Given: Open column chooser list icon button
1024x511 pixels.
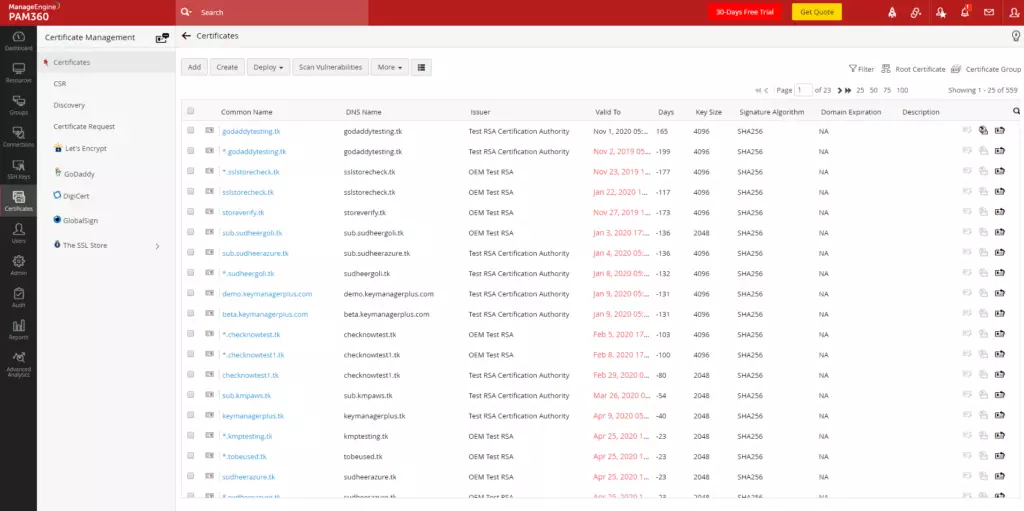Looking at the screenshot, I should [421, 67].
